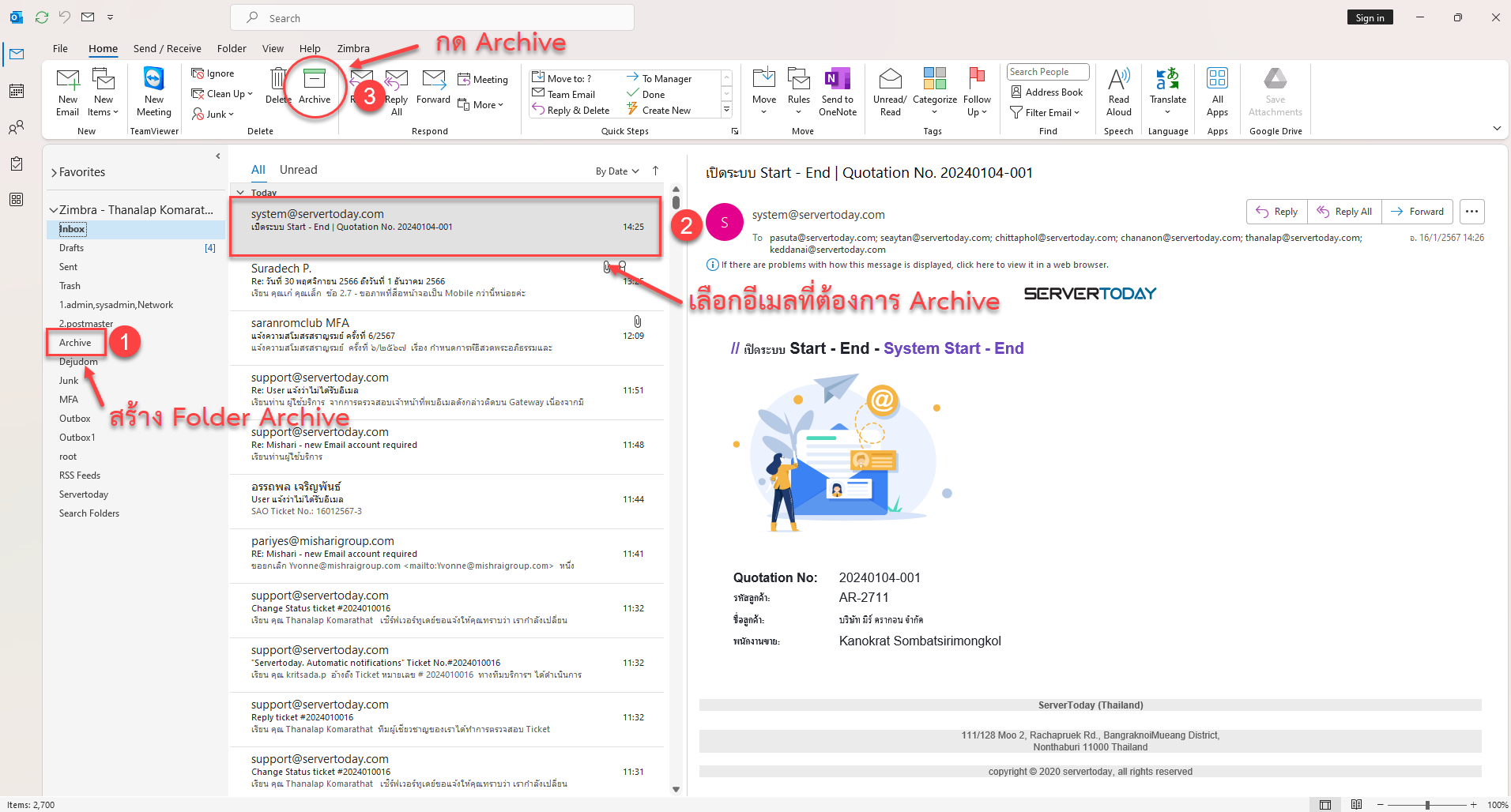Image resolution: width=1511 pixels, height=812 pixels.
Task: Open the Send / Receive tab
Action: click(x=167, y=49)
